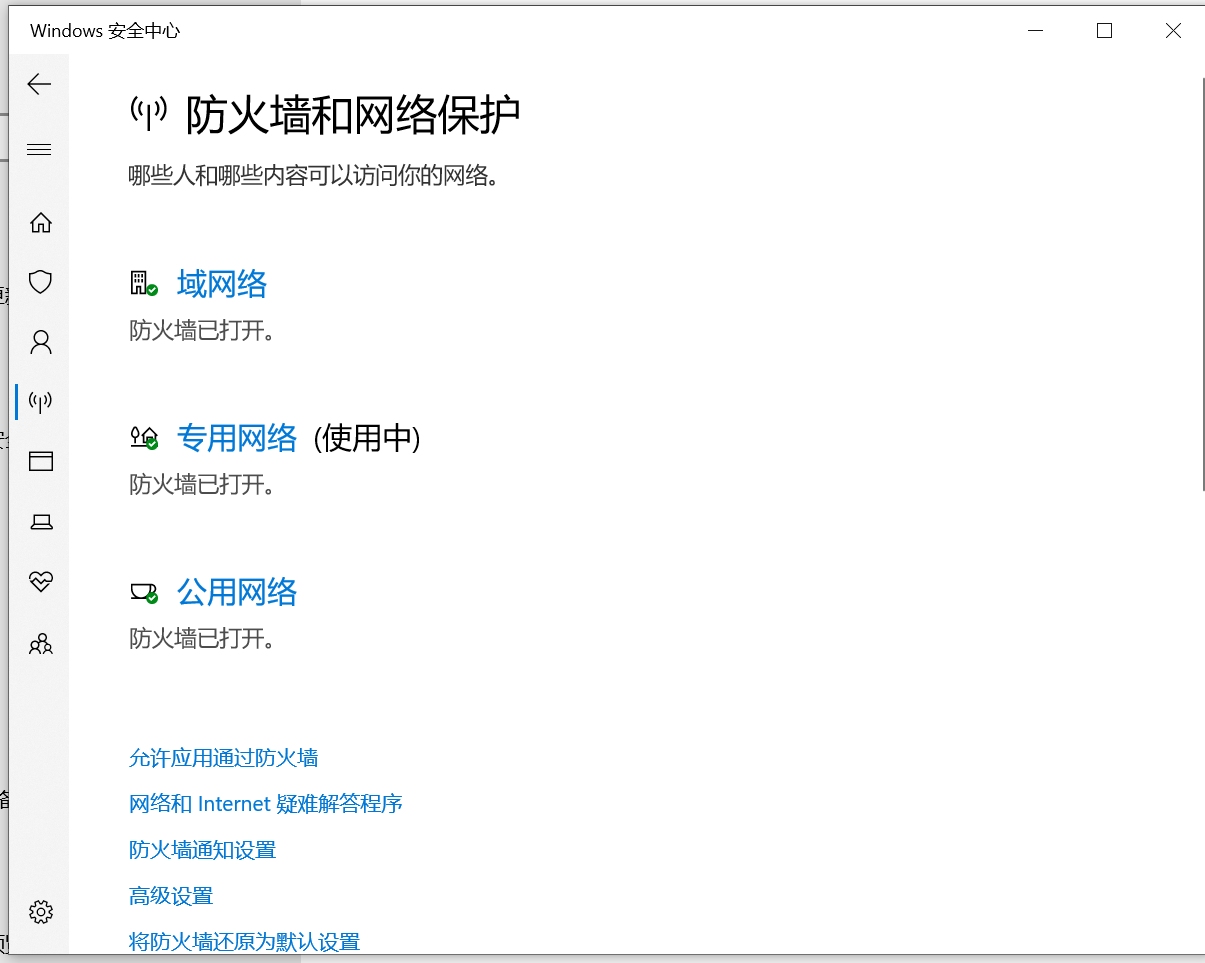Screen dimensions: 1205x963
Task: Go back with the back arrow
Action: [x=39, y=84]
